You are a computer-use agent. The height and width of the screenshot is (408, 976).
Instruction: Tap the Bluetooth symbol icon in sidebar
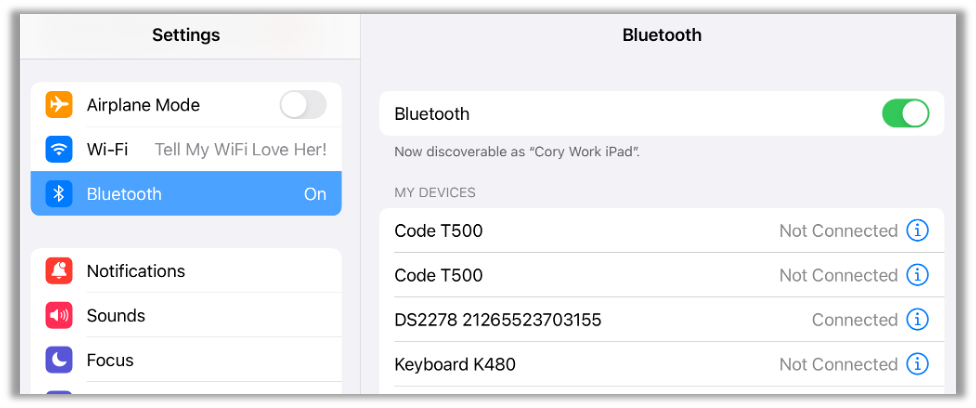coord(59,194)
